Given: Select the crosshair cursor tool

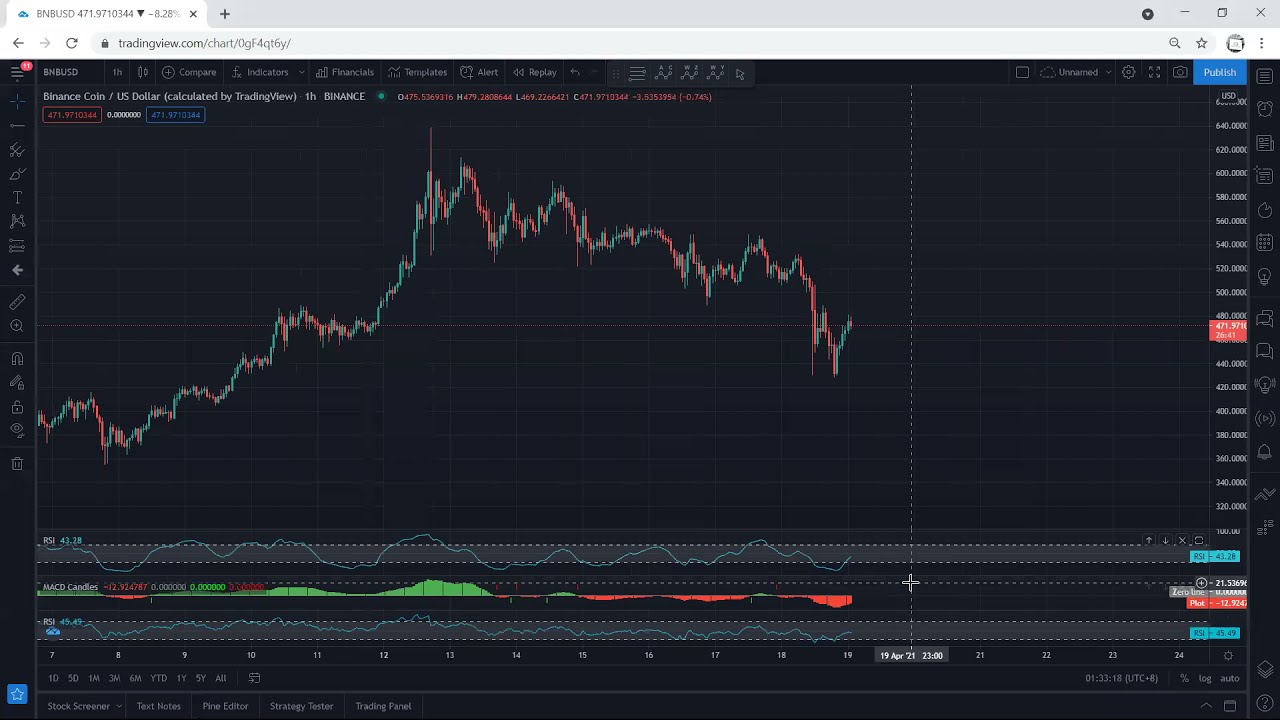Looking at the screenshot, I should pos(17,101).
